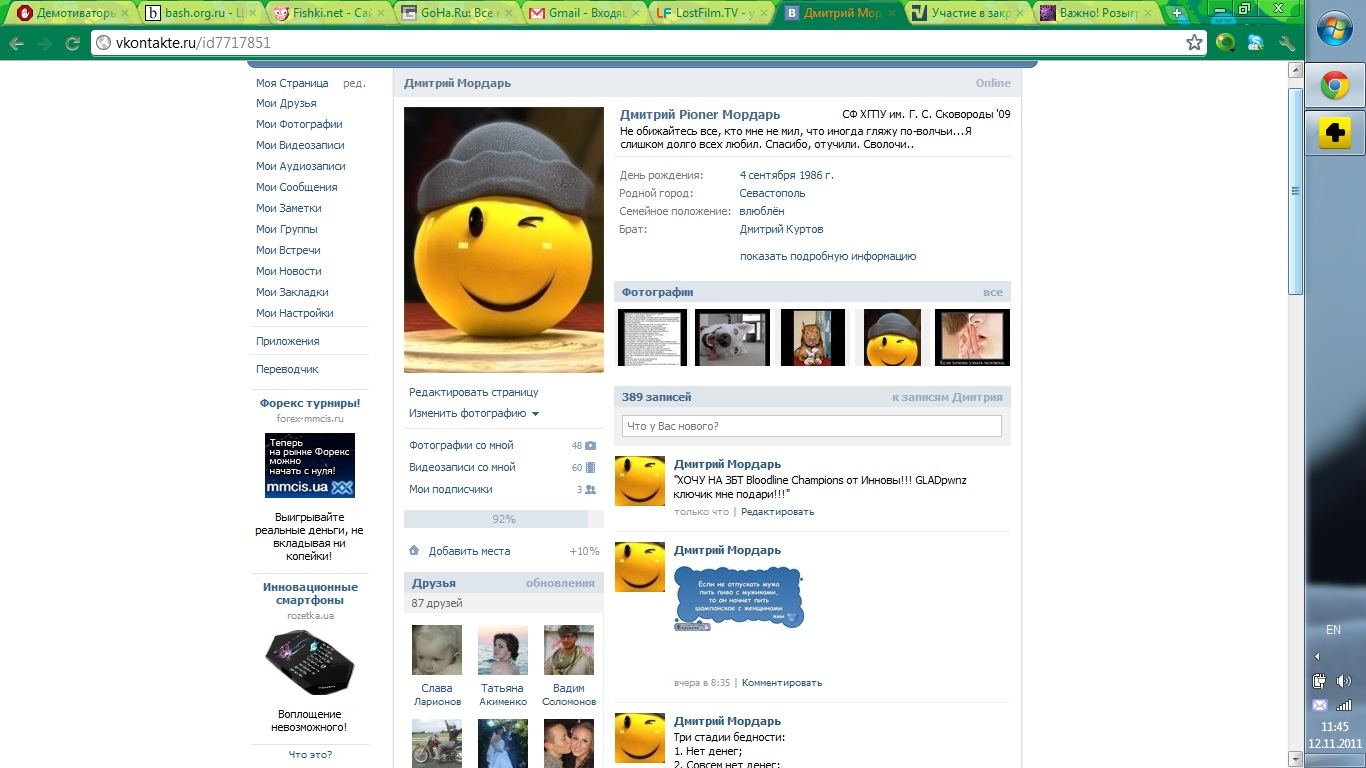Viewport: 1366px width, 768px height.
Task: Click the volume speaker tray icon
Action: coord(1343,681)
